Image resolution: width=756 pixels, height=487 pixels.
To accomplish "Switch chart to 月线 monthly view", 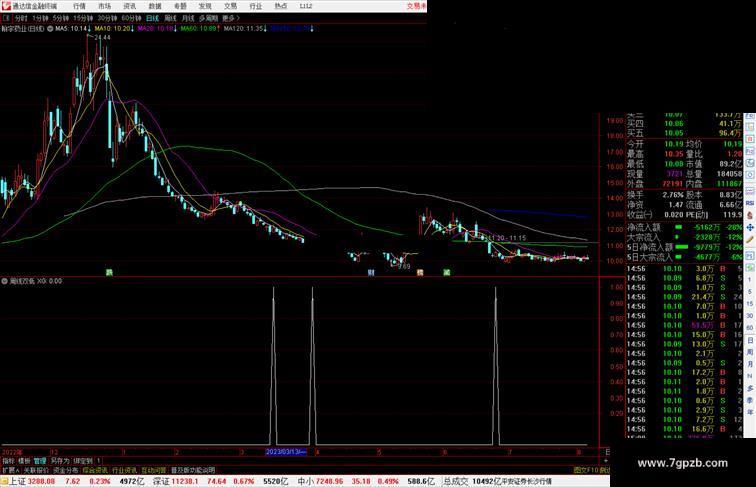I will [x=188, y=18].
